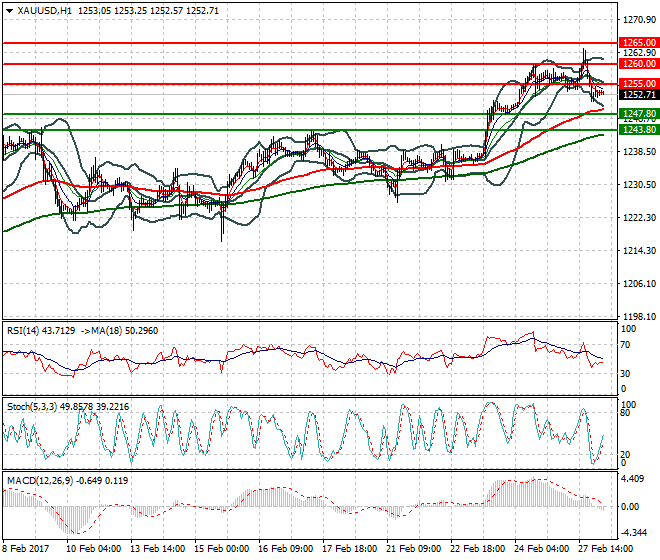Image resolution: width=660 pixels, height=560 pixels.
Task: Click the 1222.30 price axis value
Action: click(x=639, y=217)
